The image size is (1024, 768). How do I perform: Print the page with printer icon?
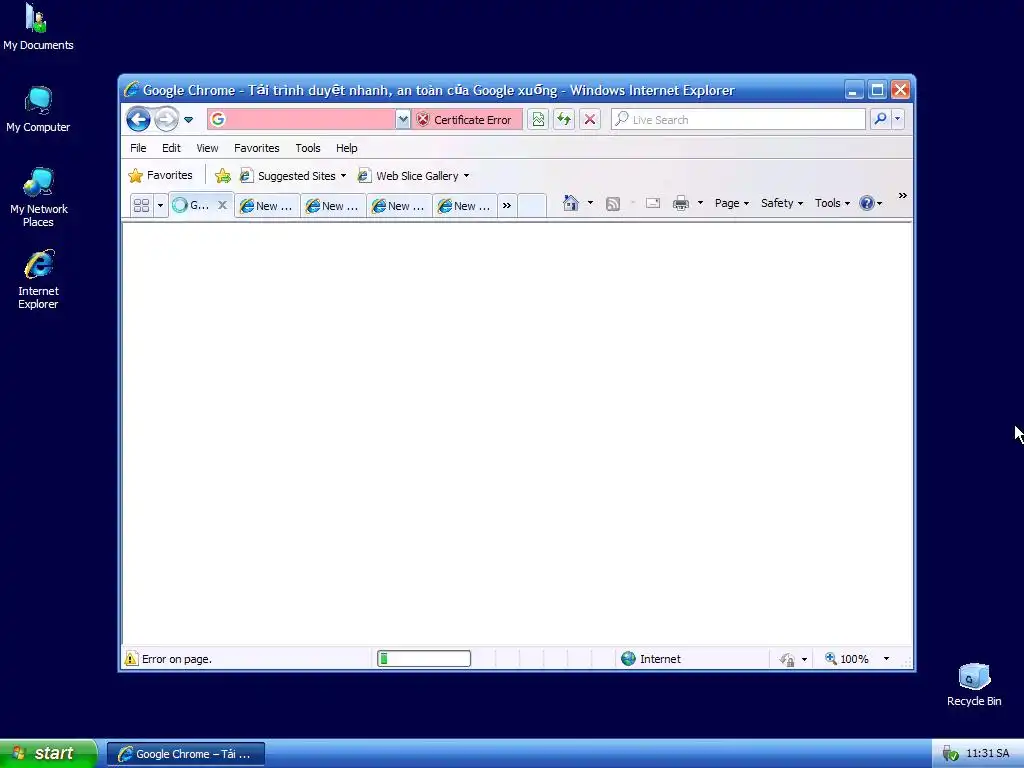coord(680,203)
